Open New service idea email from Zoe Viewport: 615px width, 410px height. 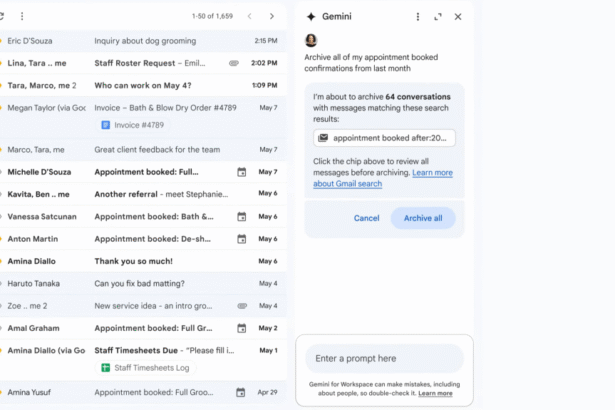[x=143, y=306]
